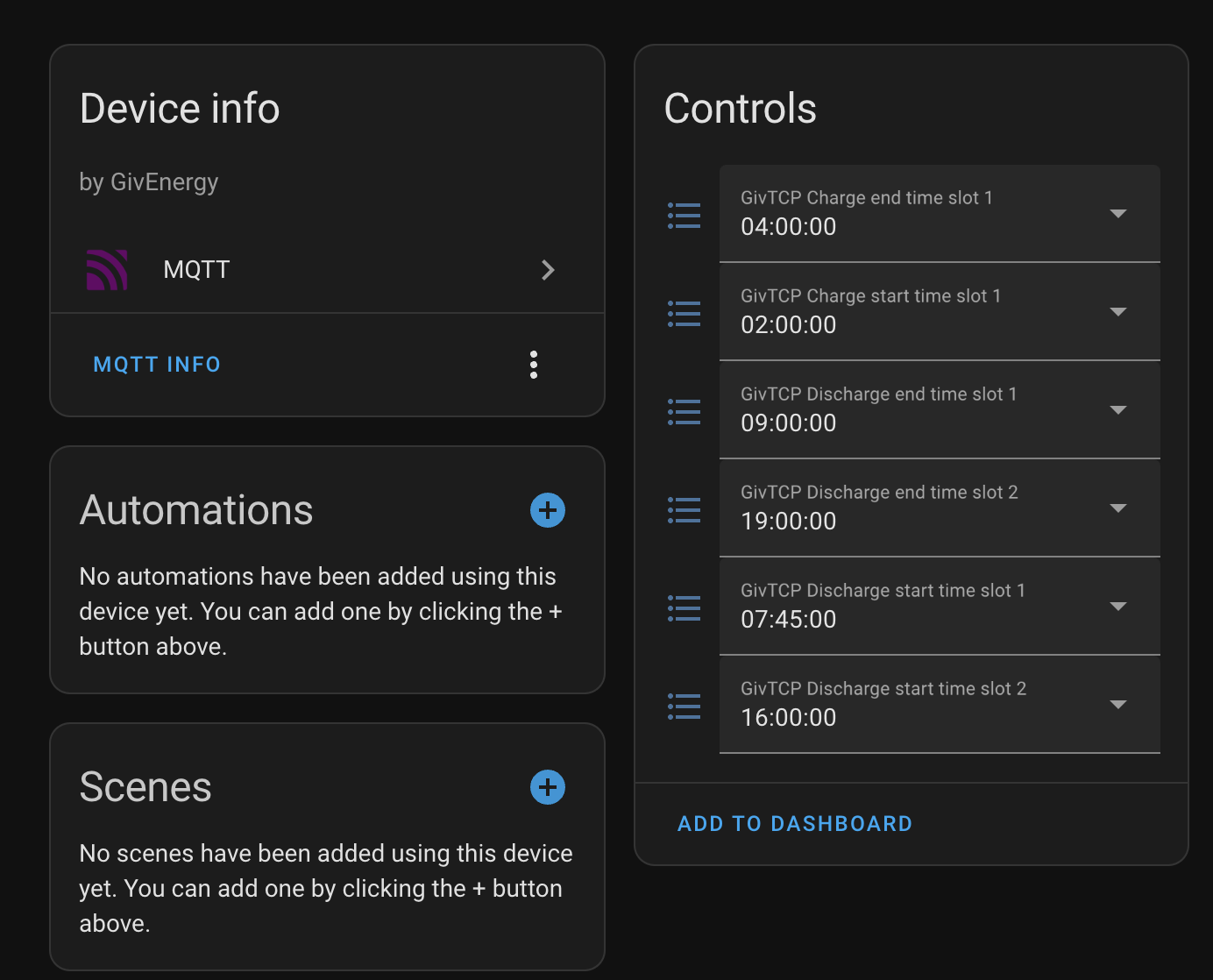Click list icon beside Discharge start time slot 1
This screenshot has height=980, width=1213.
(x=684, y=607)
